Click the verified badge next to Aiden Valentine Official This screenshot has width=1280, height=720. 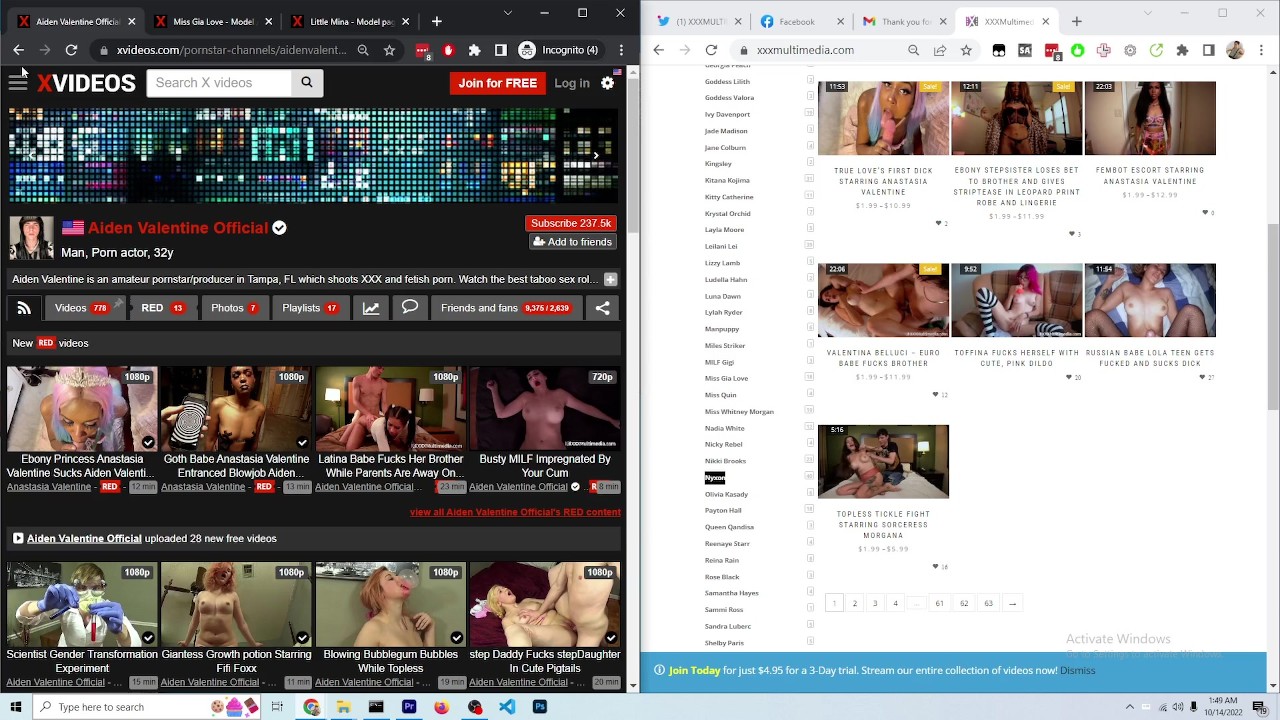pos(279,228)
